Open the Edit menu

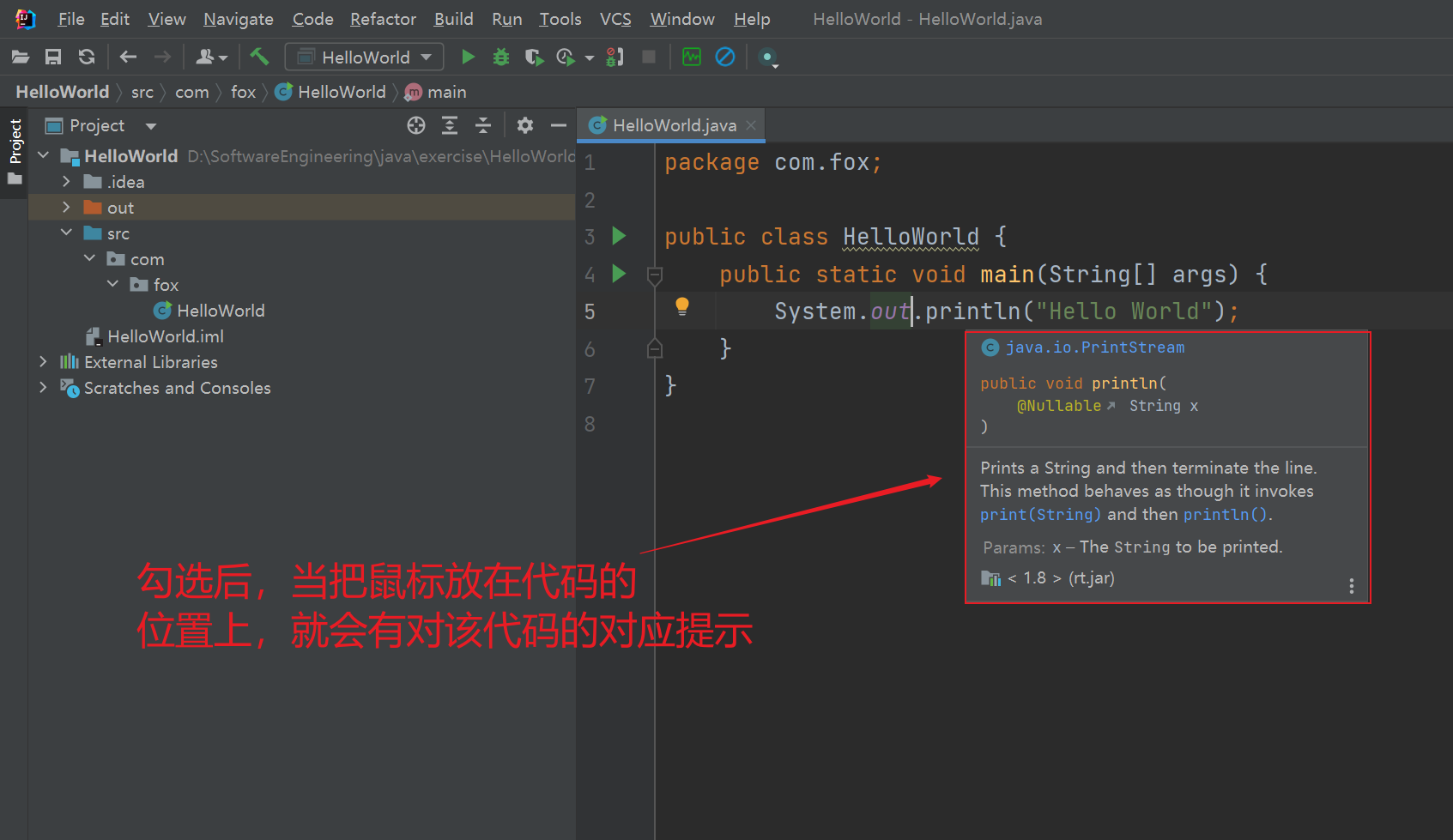(115, 19)
